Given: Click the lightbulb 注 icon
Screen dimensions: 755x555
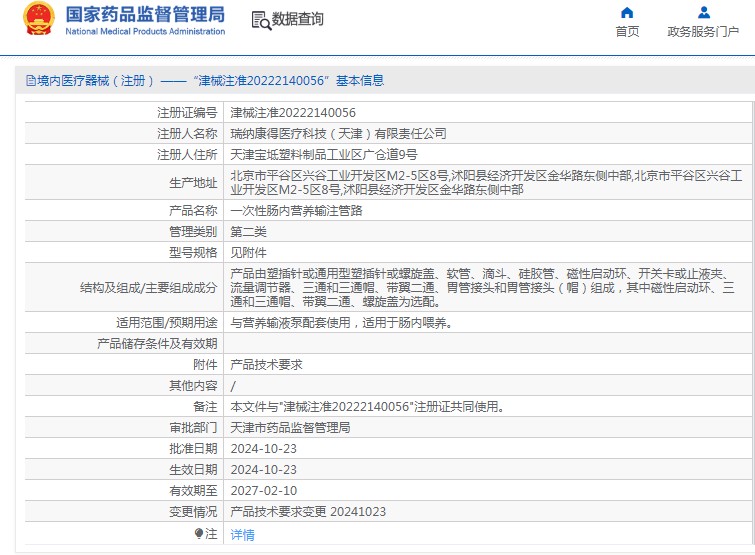Looking at the screenshot, I should [x=199, y=533].
